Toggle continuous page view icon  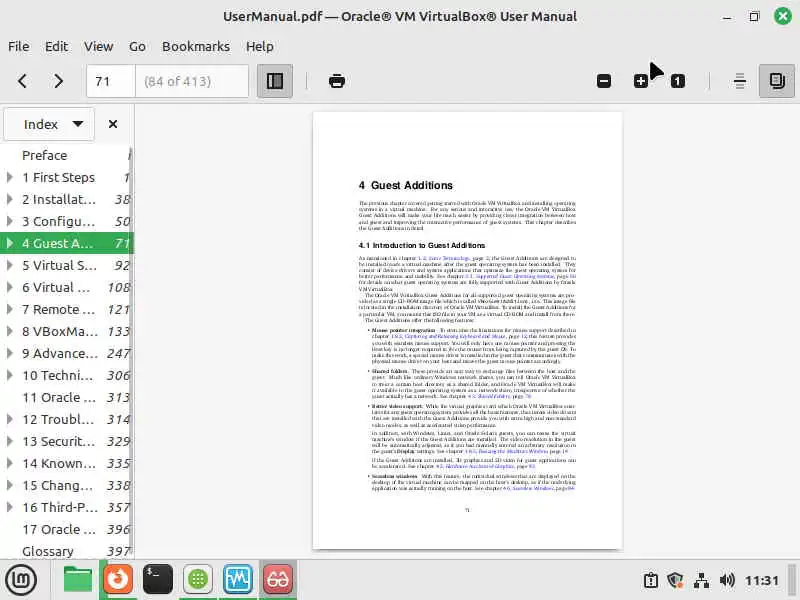[x=740, y=81]
